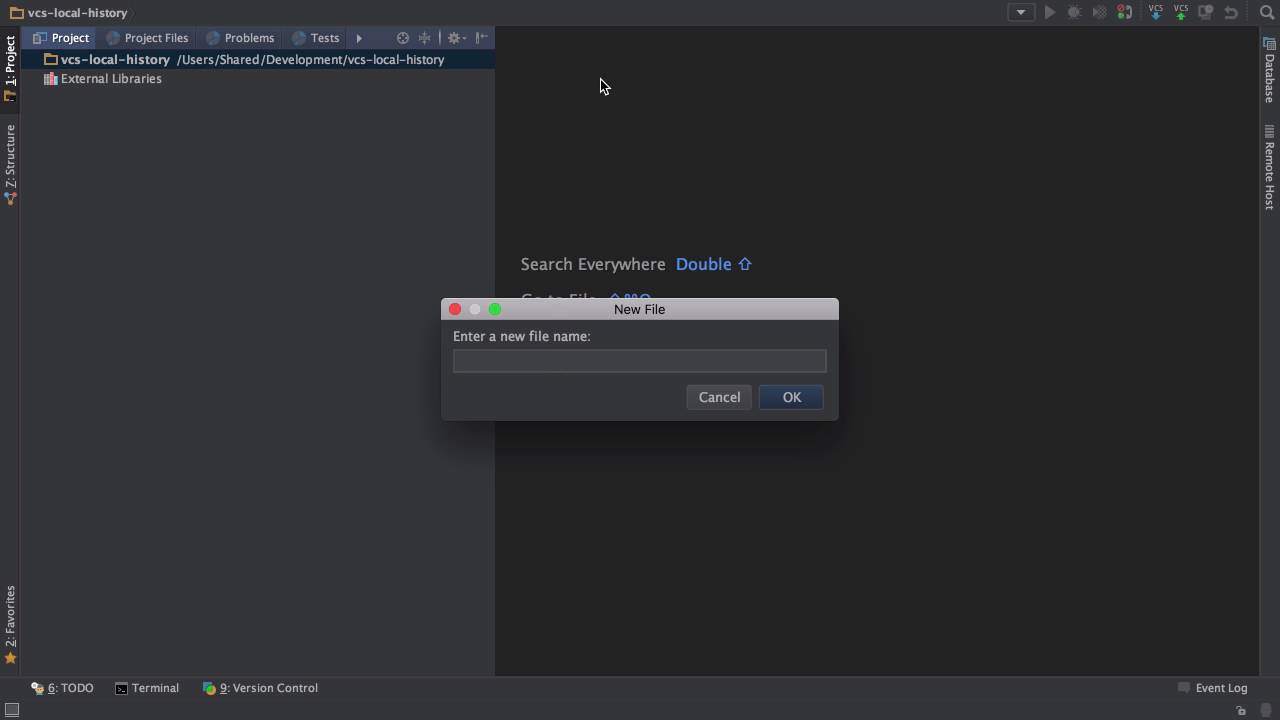Click the new file name input field
Screen dimensions: 1280x720
639,361
